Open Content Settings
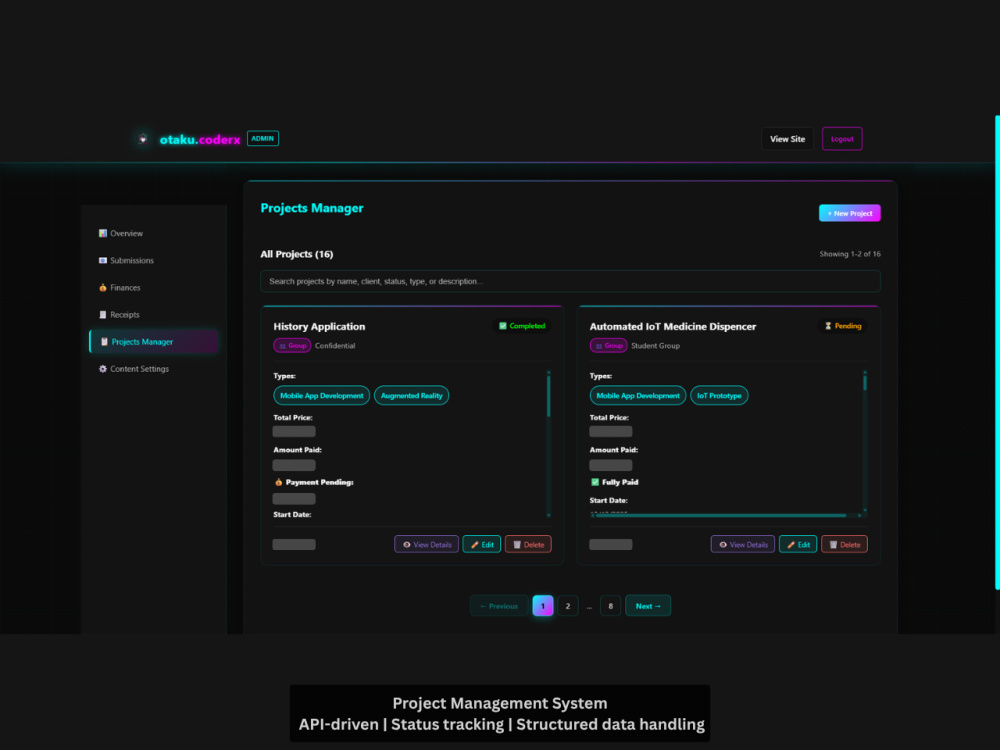This screenshot has height=750, width=1000. coord(154,369)
